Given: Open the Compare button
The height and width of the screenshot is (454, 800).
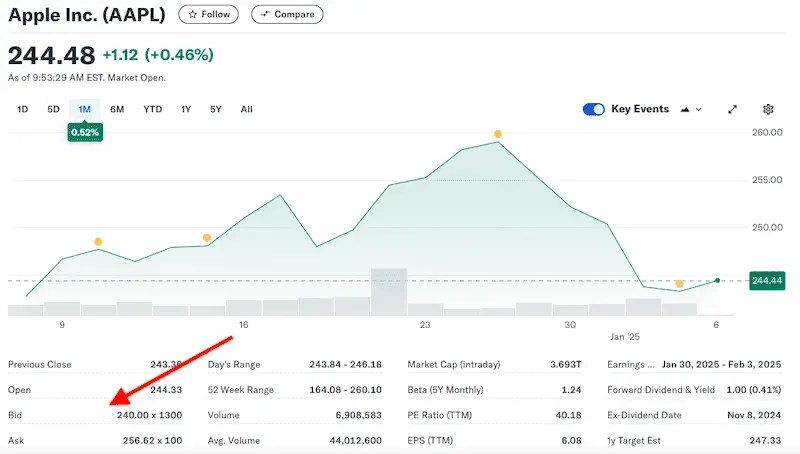Looking at the screenshot, I should [x=287, y=14].
